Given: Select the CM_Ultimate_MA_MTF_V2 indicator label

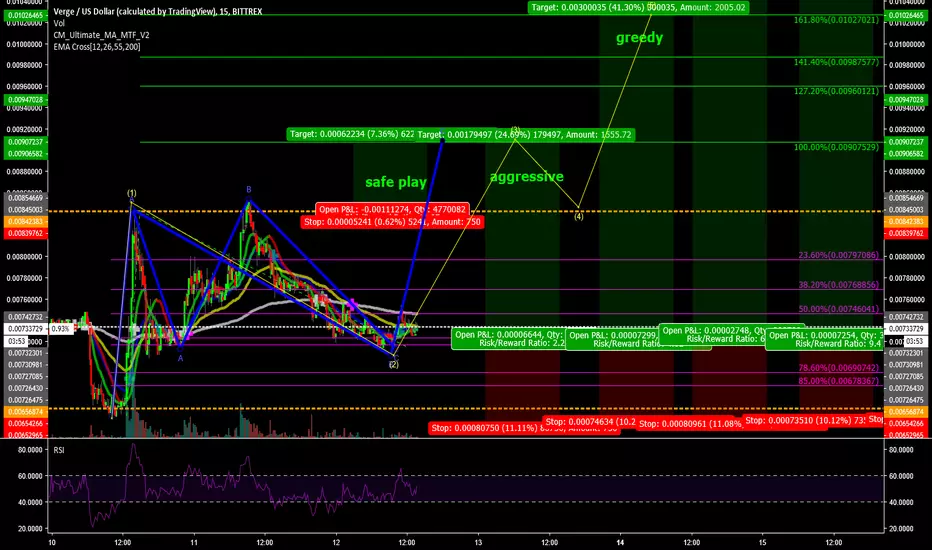Looking at the screenshot, I should pos(101,35).
